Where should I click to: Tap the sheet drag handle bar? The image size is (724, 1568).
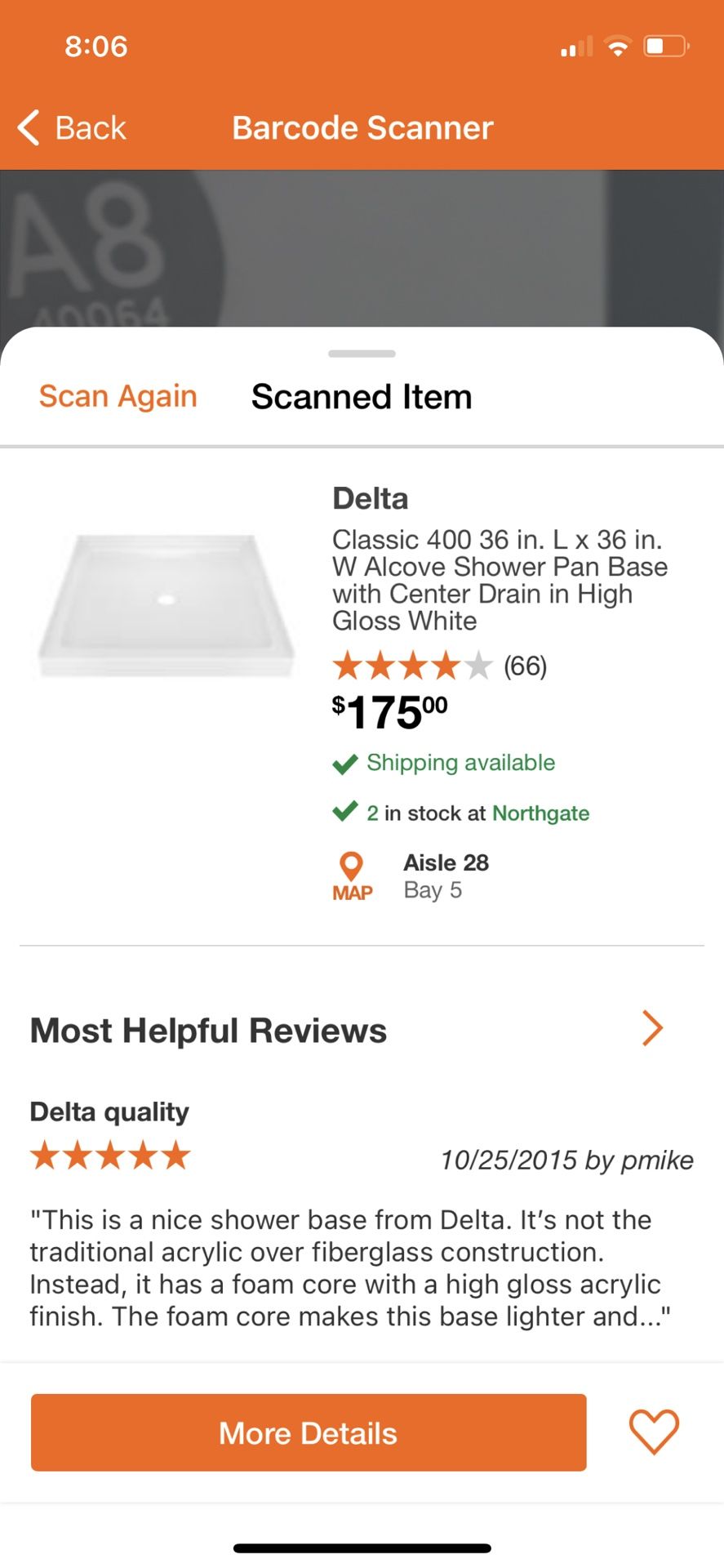pos(362,354)
